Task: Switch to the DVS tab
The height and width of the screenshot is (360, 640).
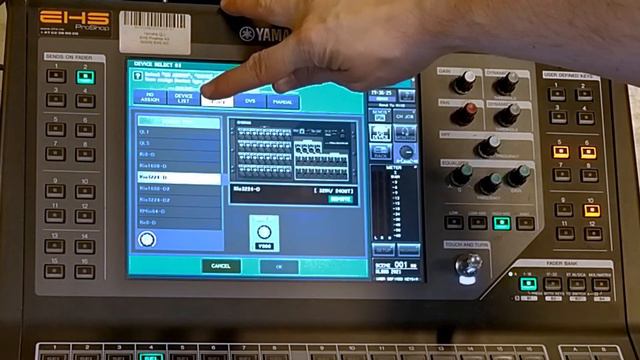Action: [250, 101]
